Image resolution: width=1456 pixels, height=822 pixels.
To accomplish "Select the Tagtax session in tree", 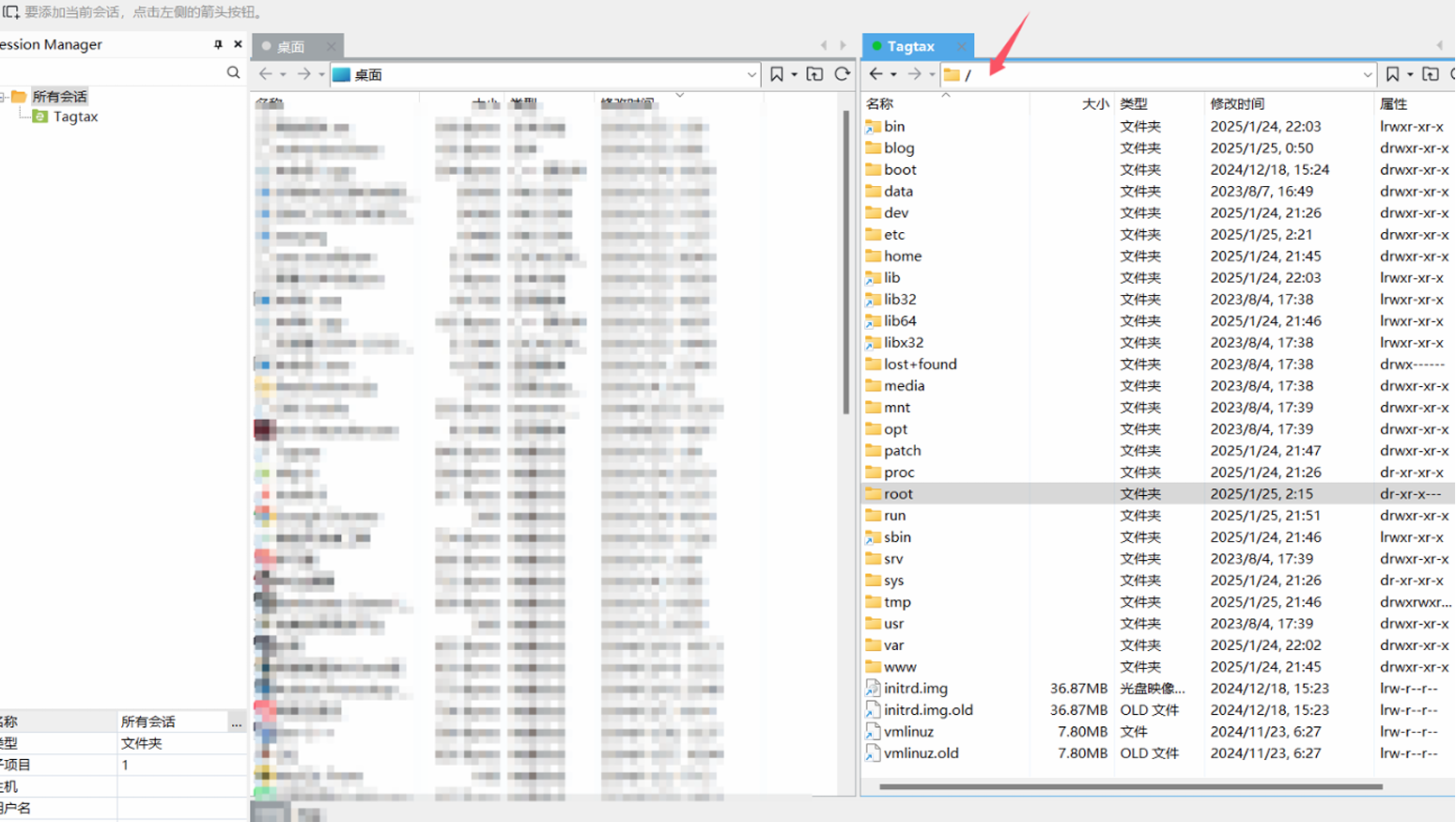I will (x=75, y=116).
